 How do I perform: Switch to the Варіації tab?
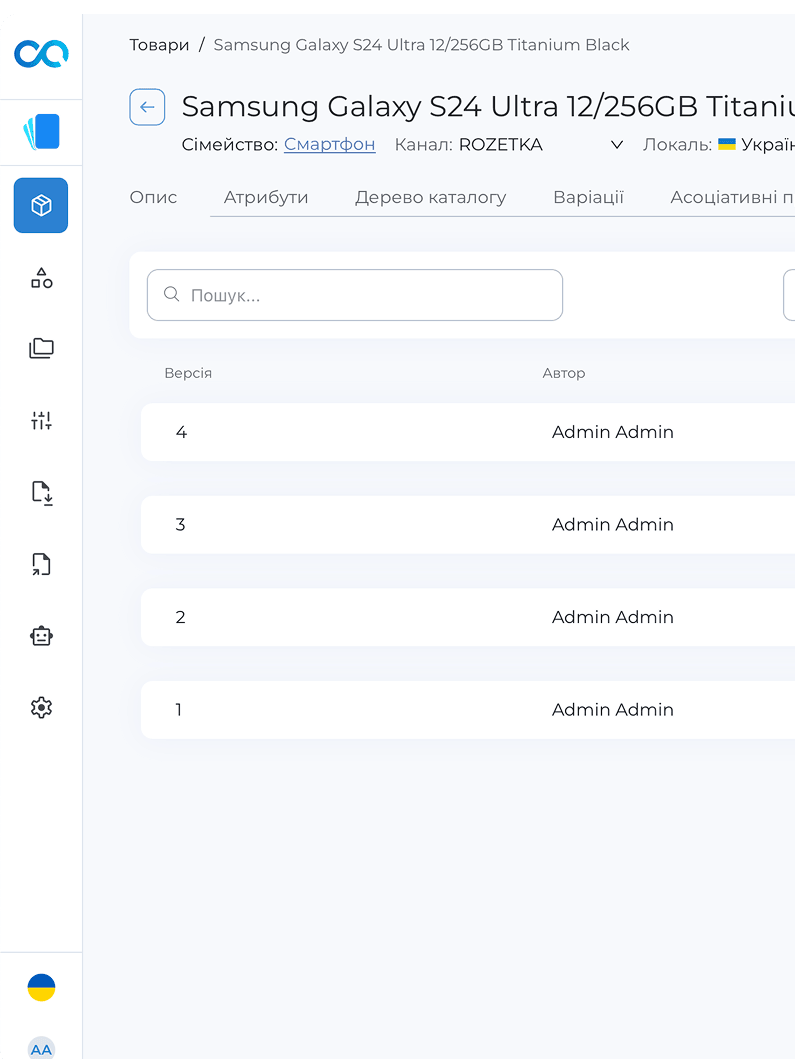588,197
